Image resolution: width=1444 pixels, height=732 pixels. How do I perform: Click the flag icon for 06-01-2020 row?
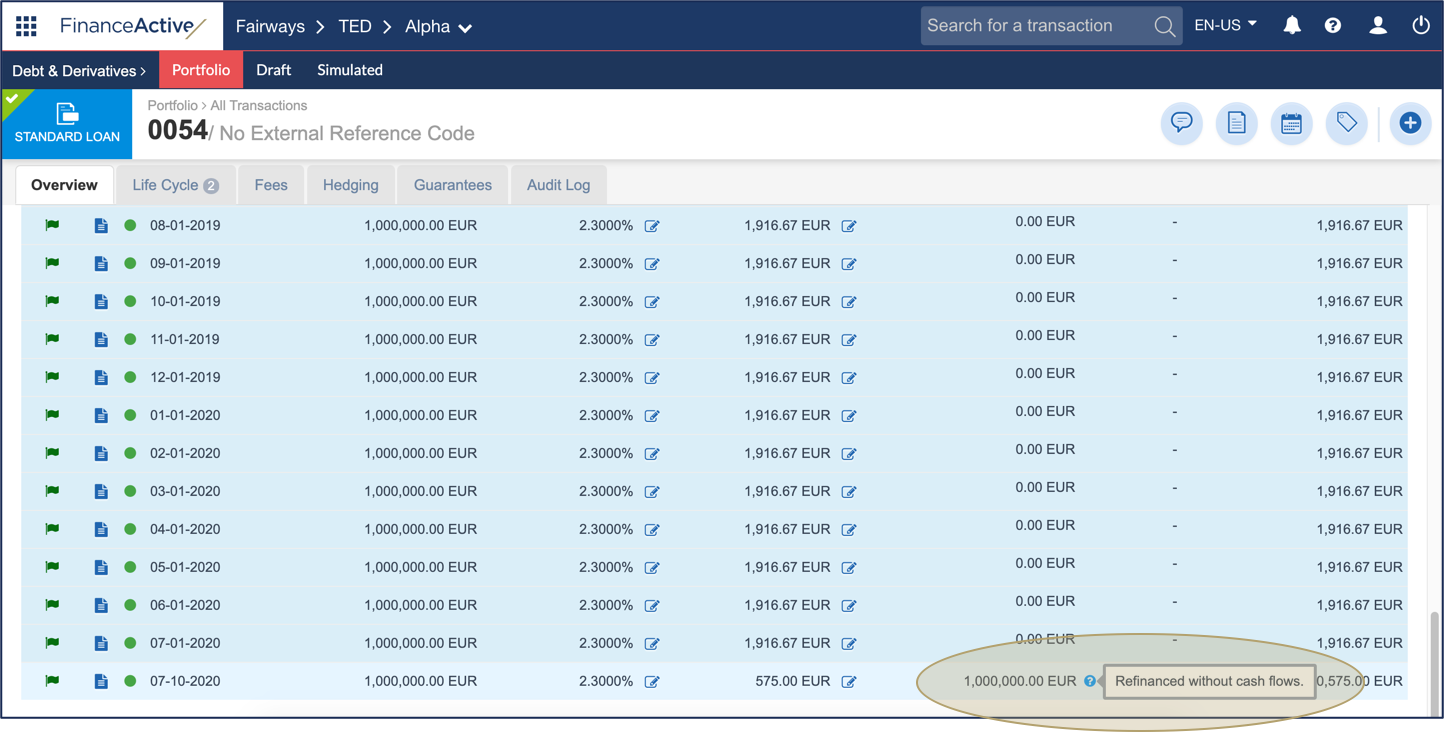click(x=52, y=605)
